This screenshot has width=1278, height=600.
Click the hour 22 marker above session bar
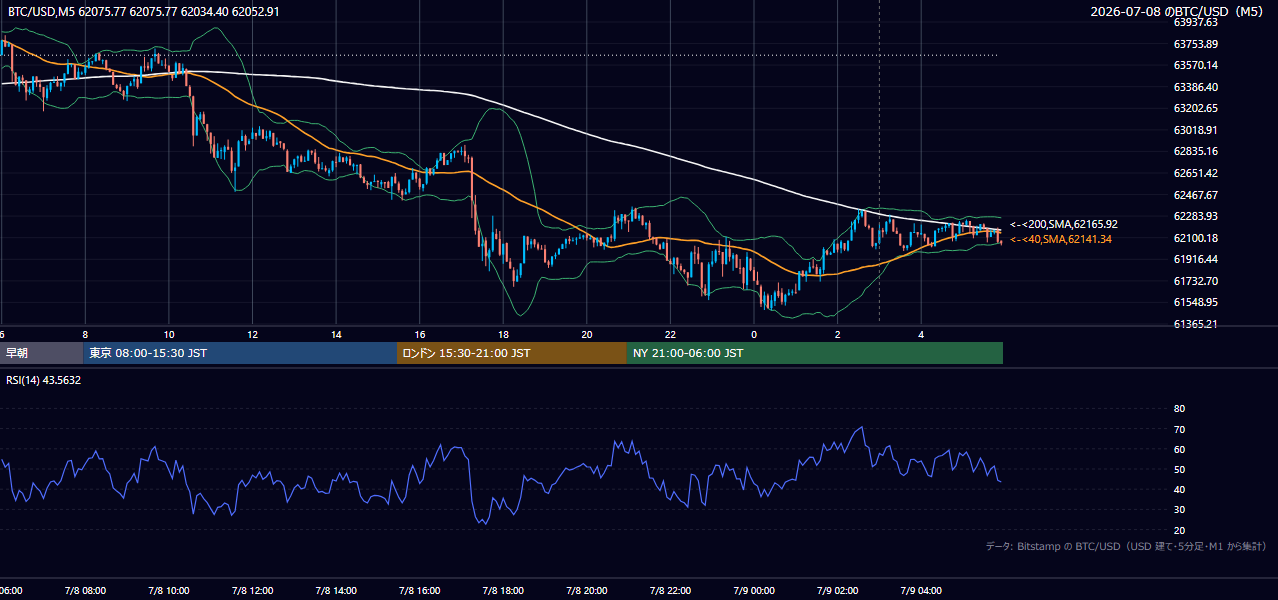670,334
